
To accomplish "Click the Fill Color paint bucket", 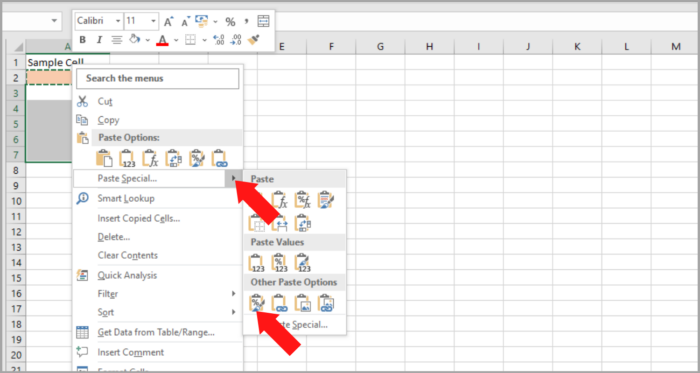I will coord(134,40).
